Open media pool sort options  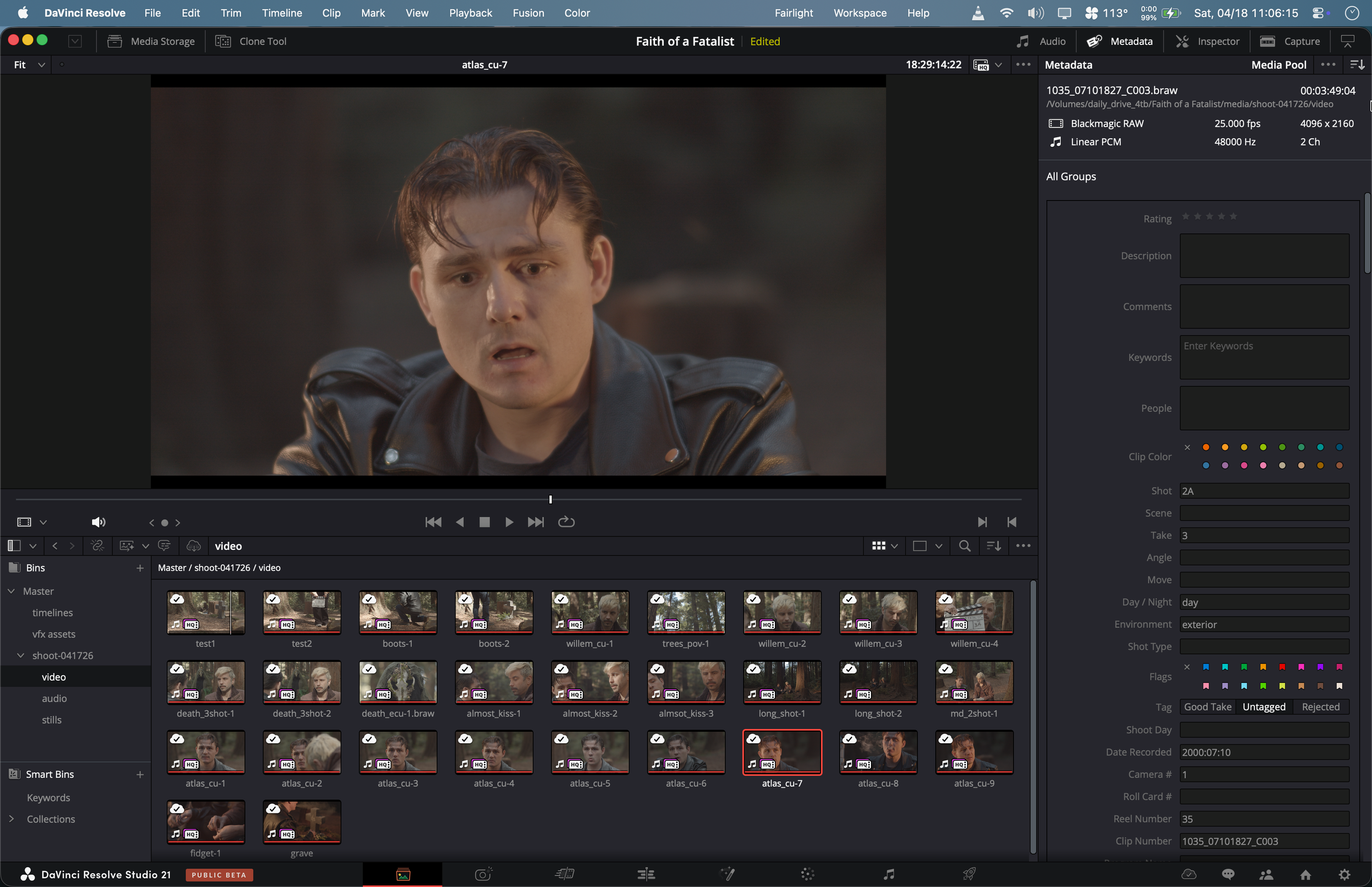tap(993, 546)
